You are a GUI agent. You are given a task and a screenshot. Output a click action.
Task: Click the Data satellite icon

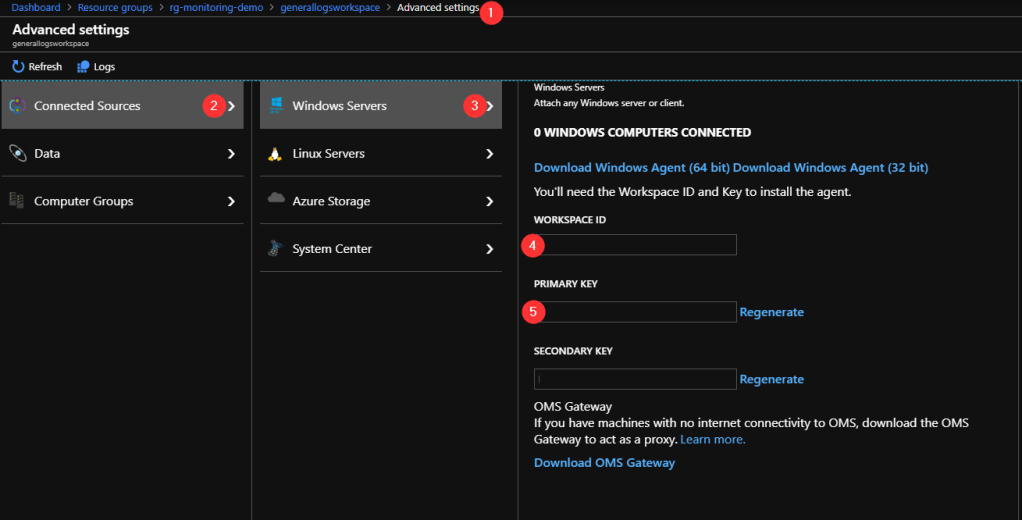[17, 153]
